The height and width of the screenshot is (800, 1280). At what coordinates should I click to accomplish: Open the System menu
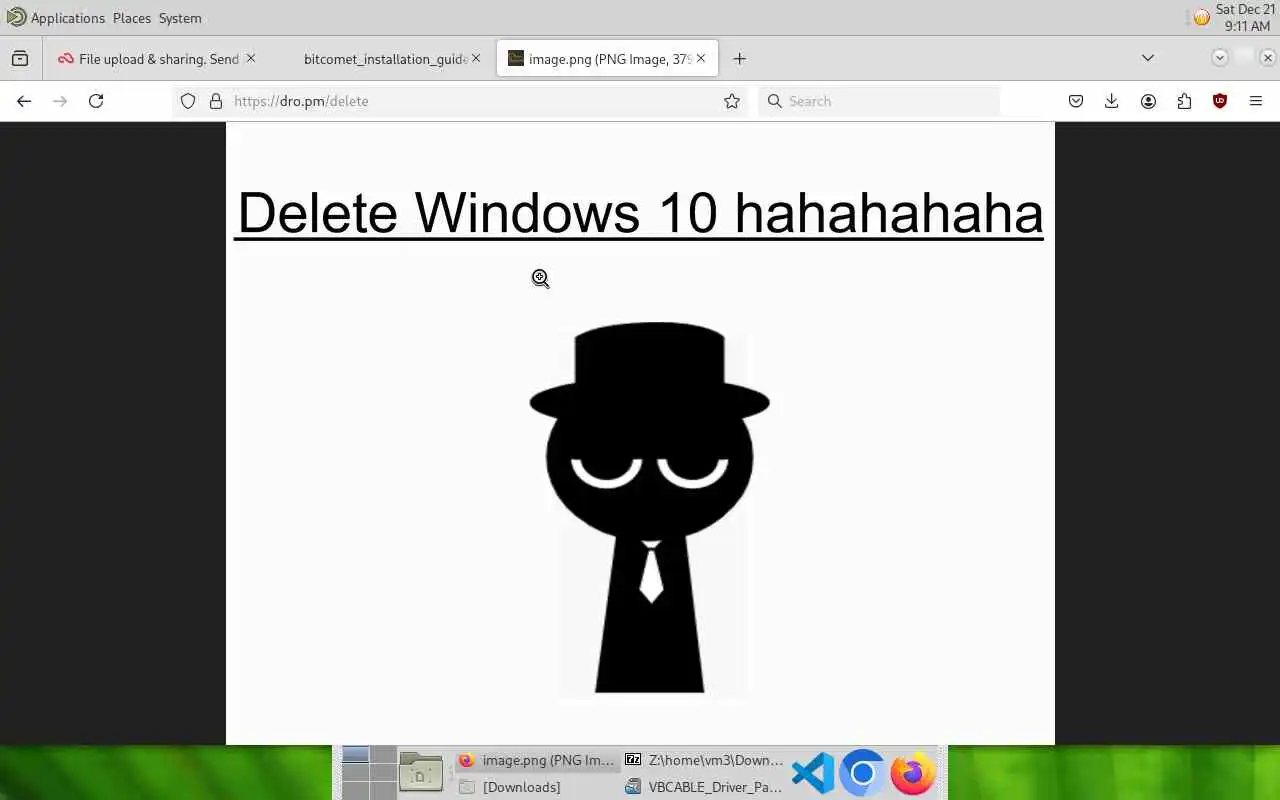tap(180, 18)
